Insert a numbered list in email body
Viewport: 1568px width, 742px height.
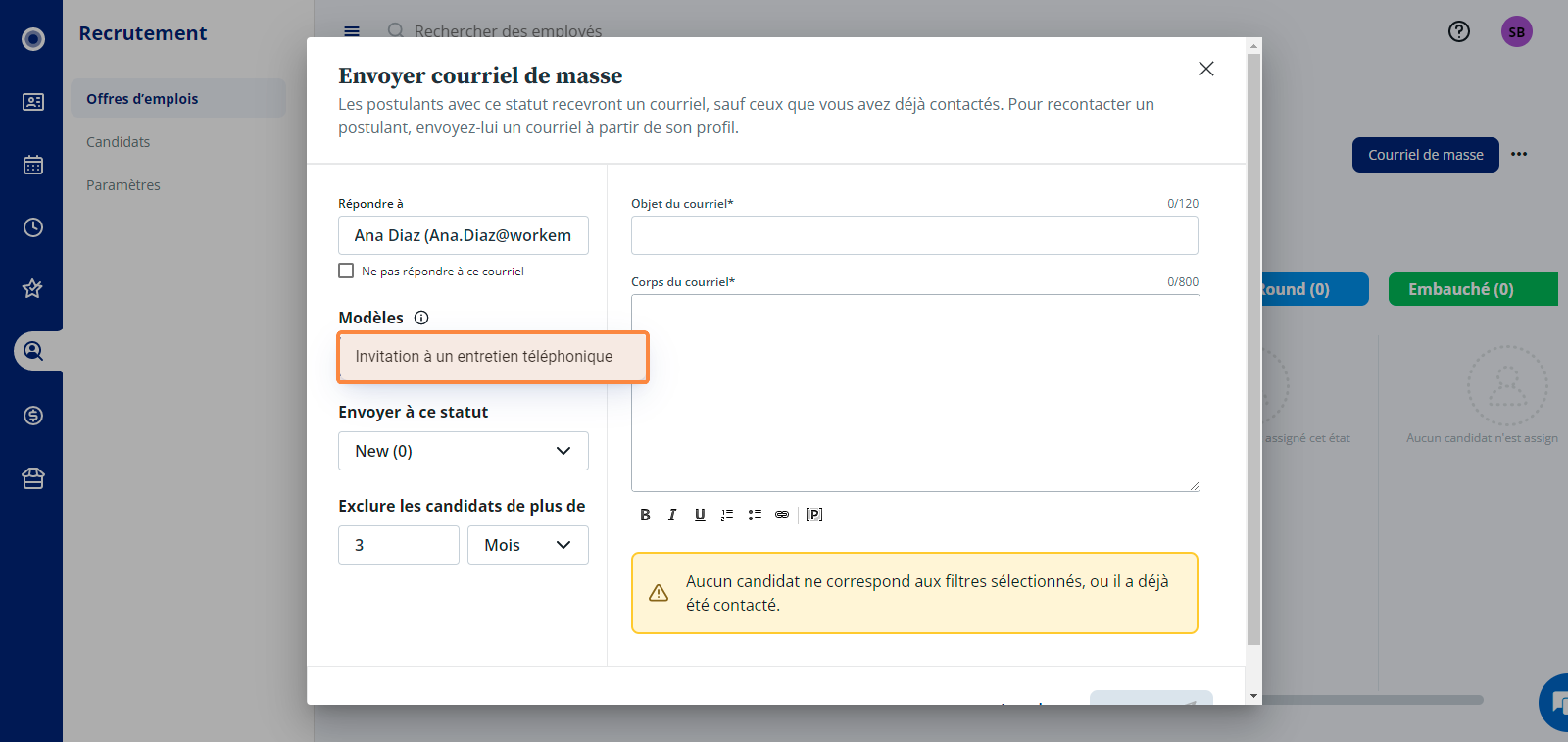(x=727, y=515)
